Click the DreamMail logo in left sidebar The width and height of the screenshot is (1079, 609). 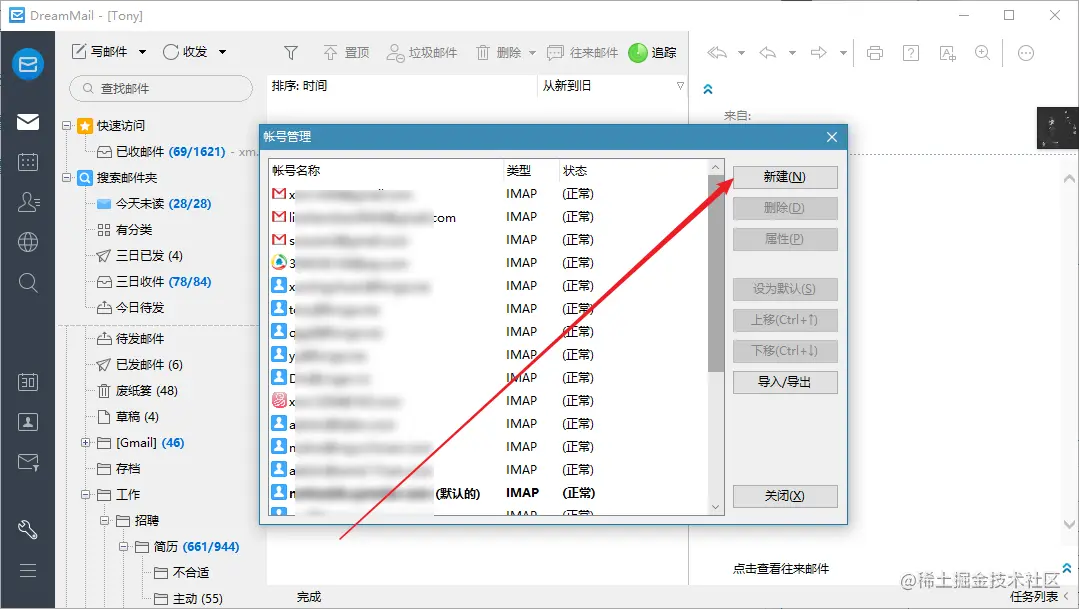28,64
